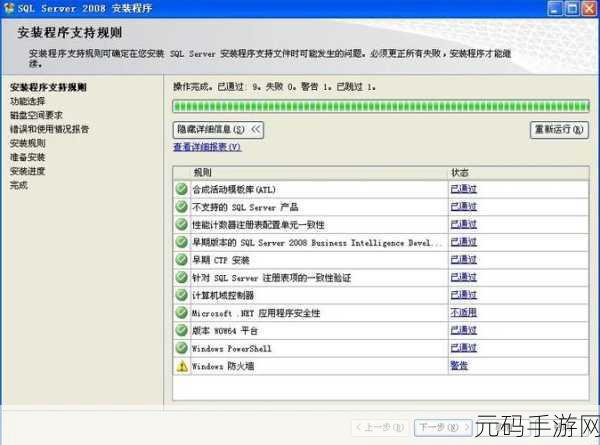Click rule text 合成活动模板库(ATL)

point(234,189)
